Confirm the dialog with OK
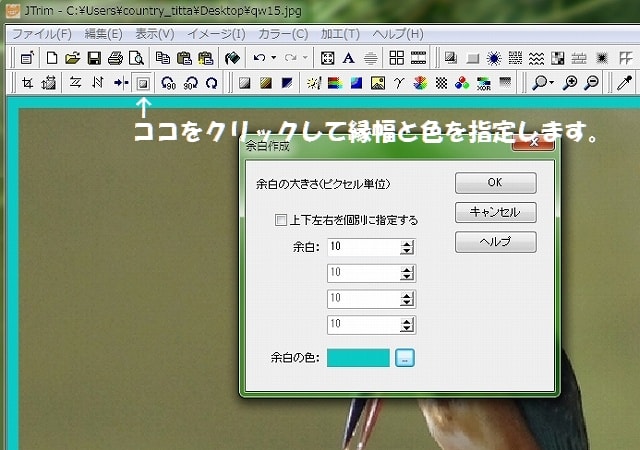This screenshot has width=640, height=450. (496, 183)
